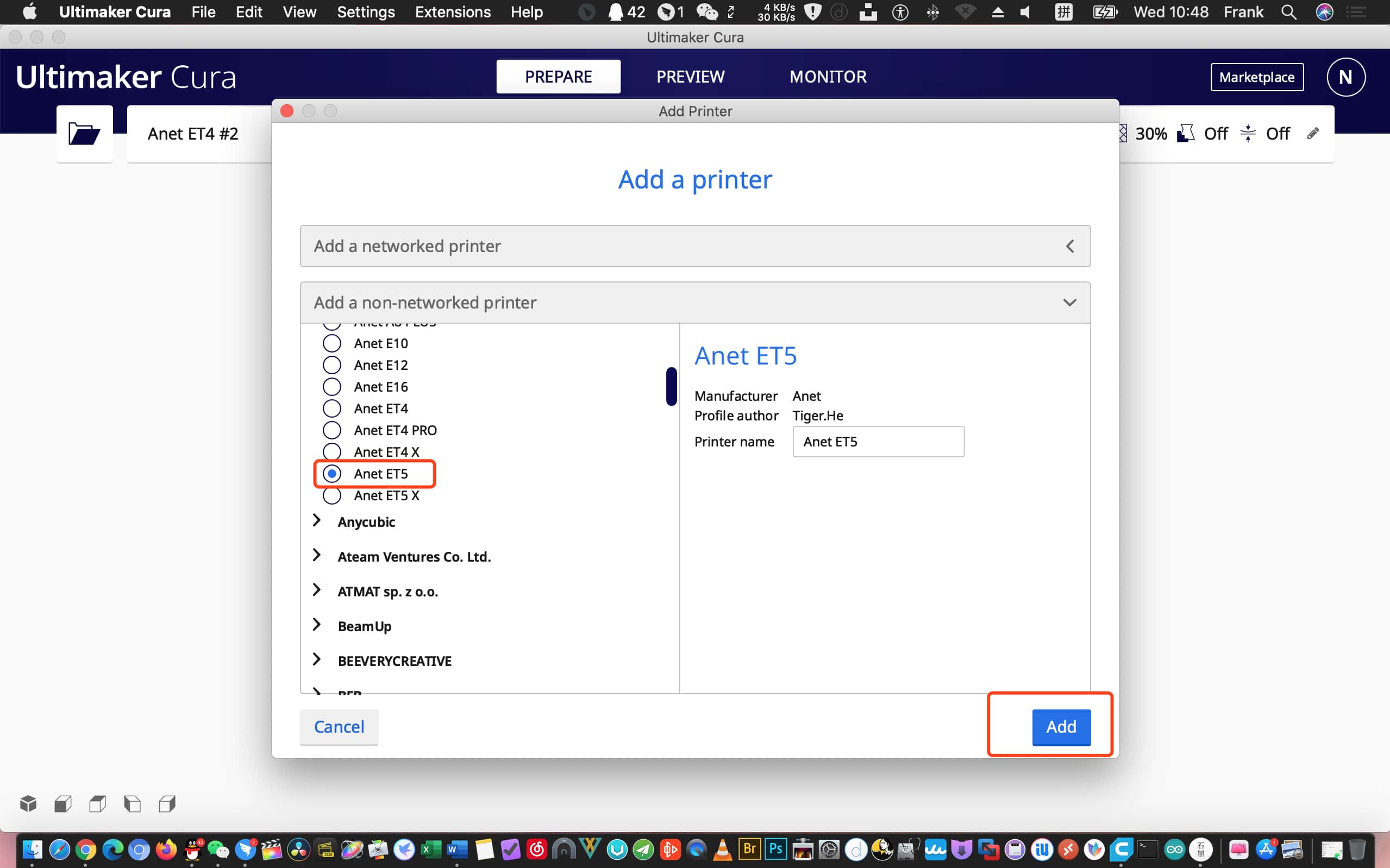Open the account avatar N icon
This screenshot has width=1390, height=868.
tap(1345, 77)
